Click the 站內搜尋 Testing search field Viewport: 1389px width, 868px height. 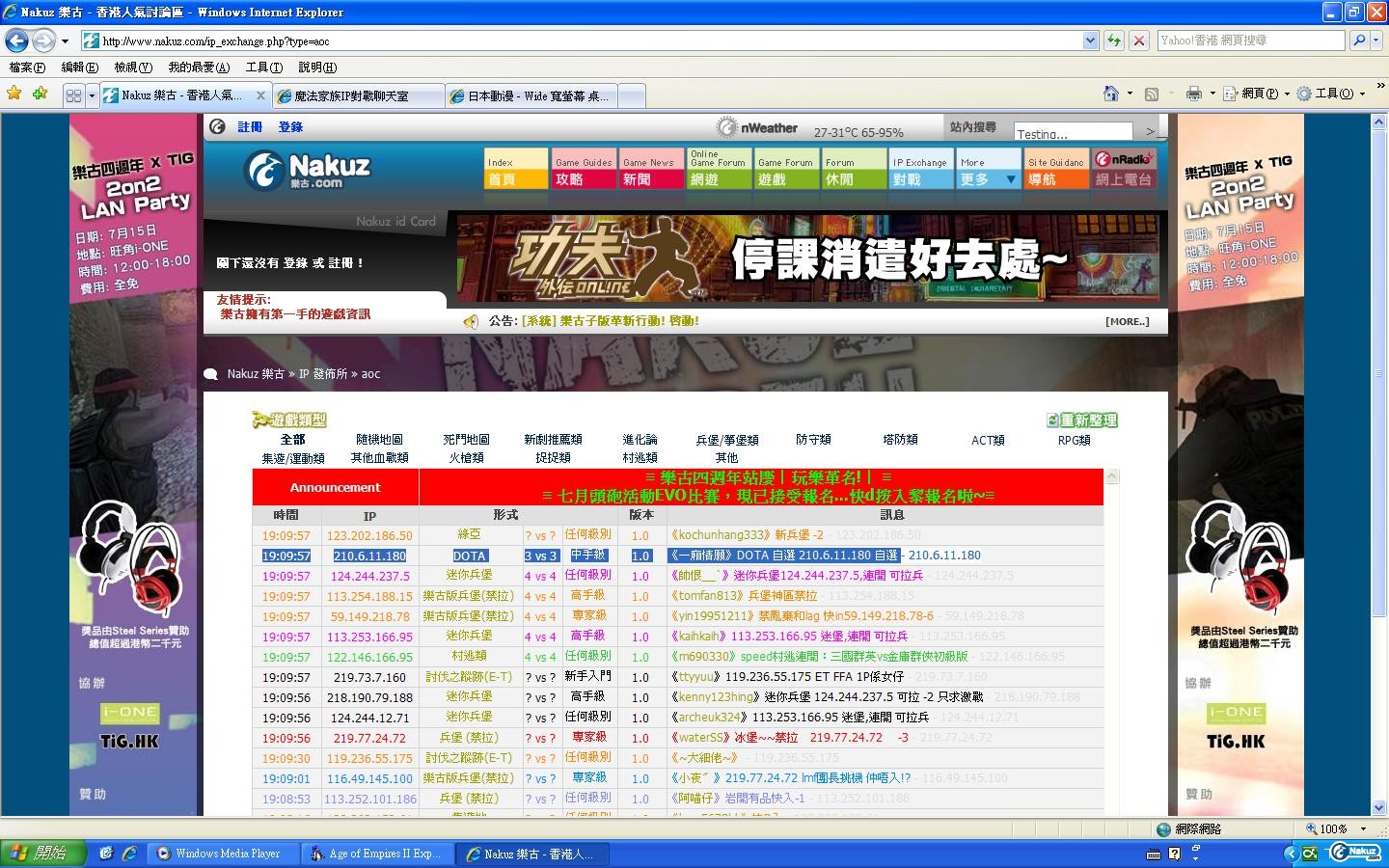tap(1072, 132)
